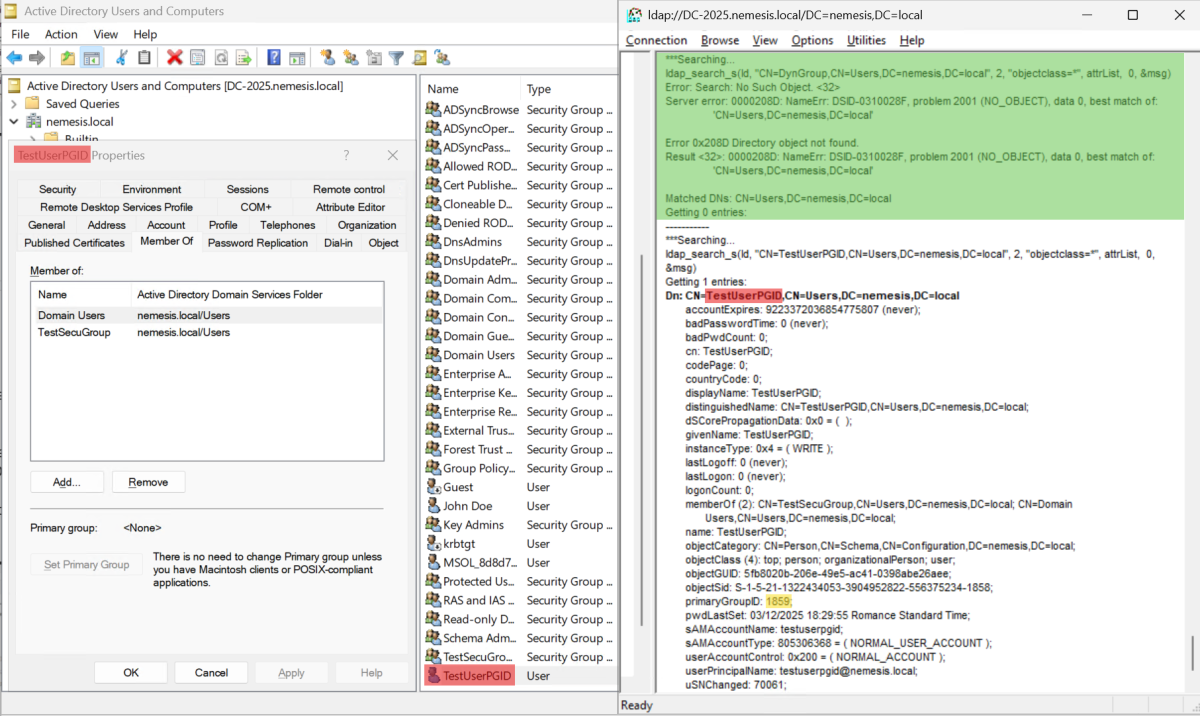Click the Back navigation arrow
The image size is (1200, 716).
point(13,57)
